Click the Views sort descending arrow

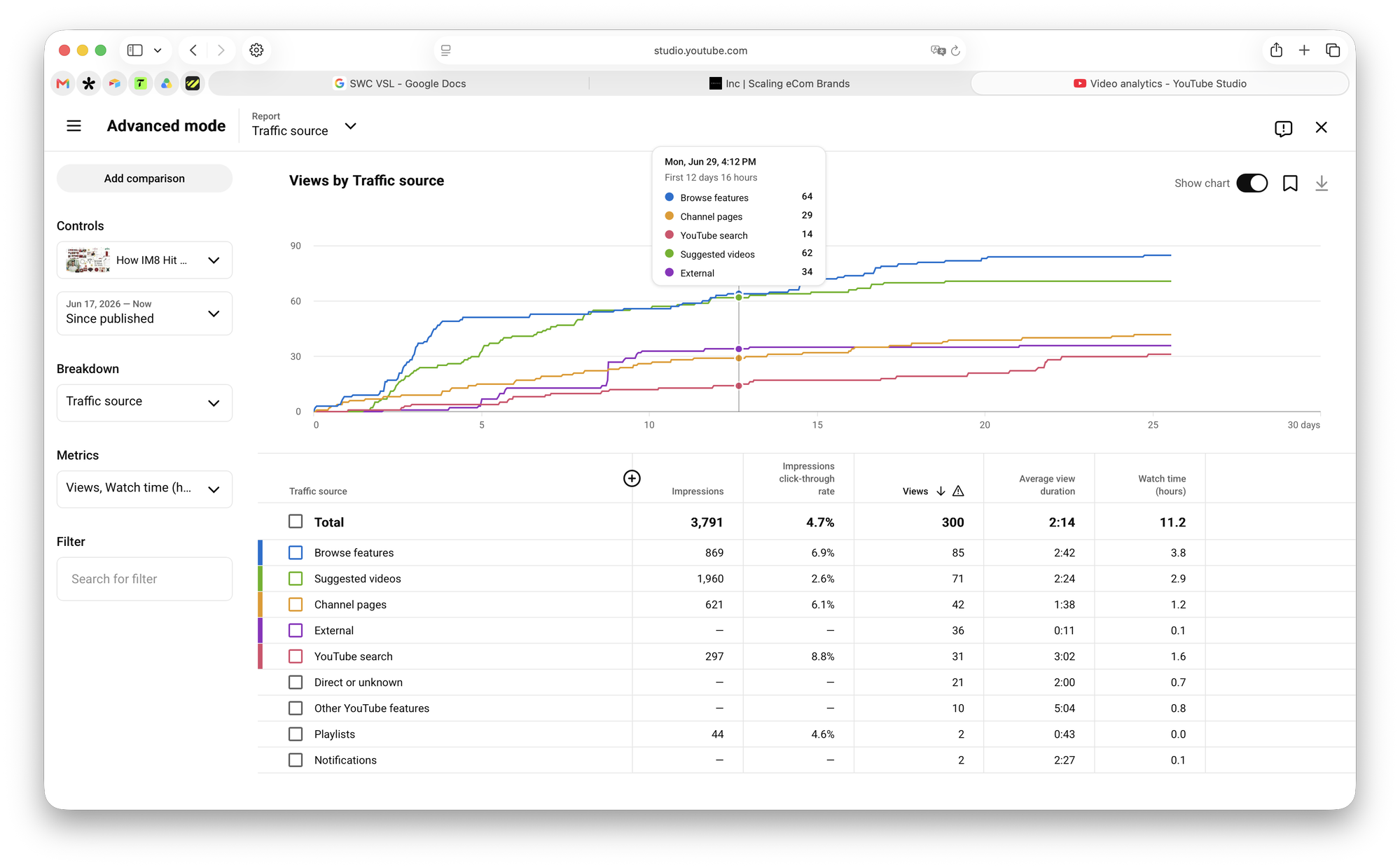pos(941,491)
